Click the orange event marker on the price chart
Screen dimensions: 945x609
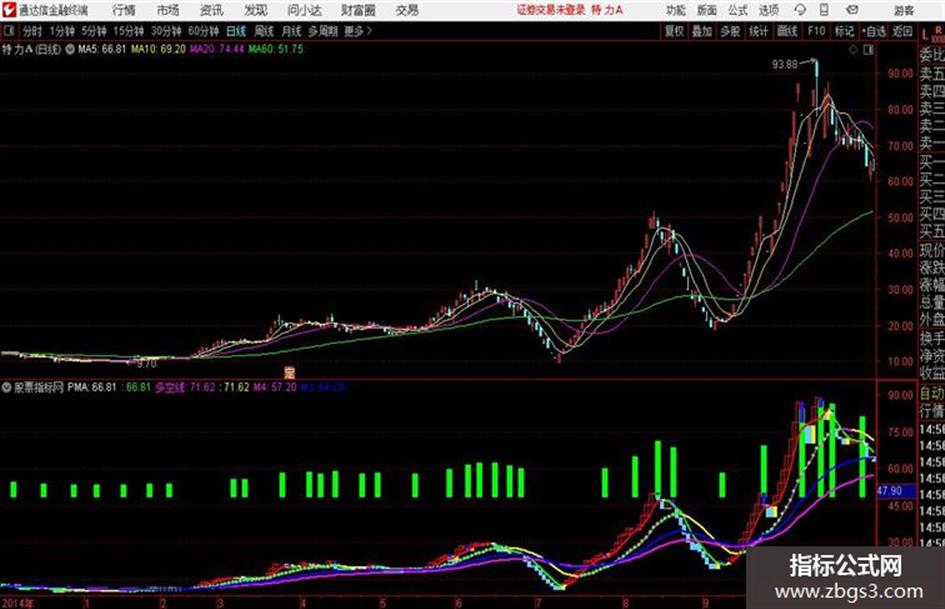pos(289,372)
